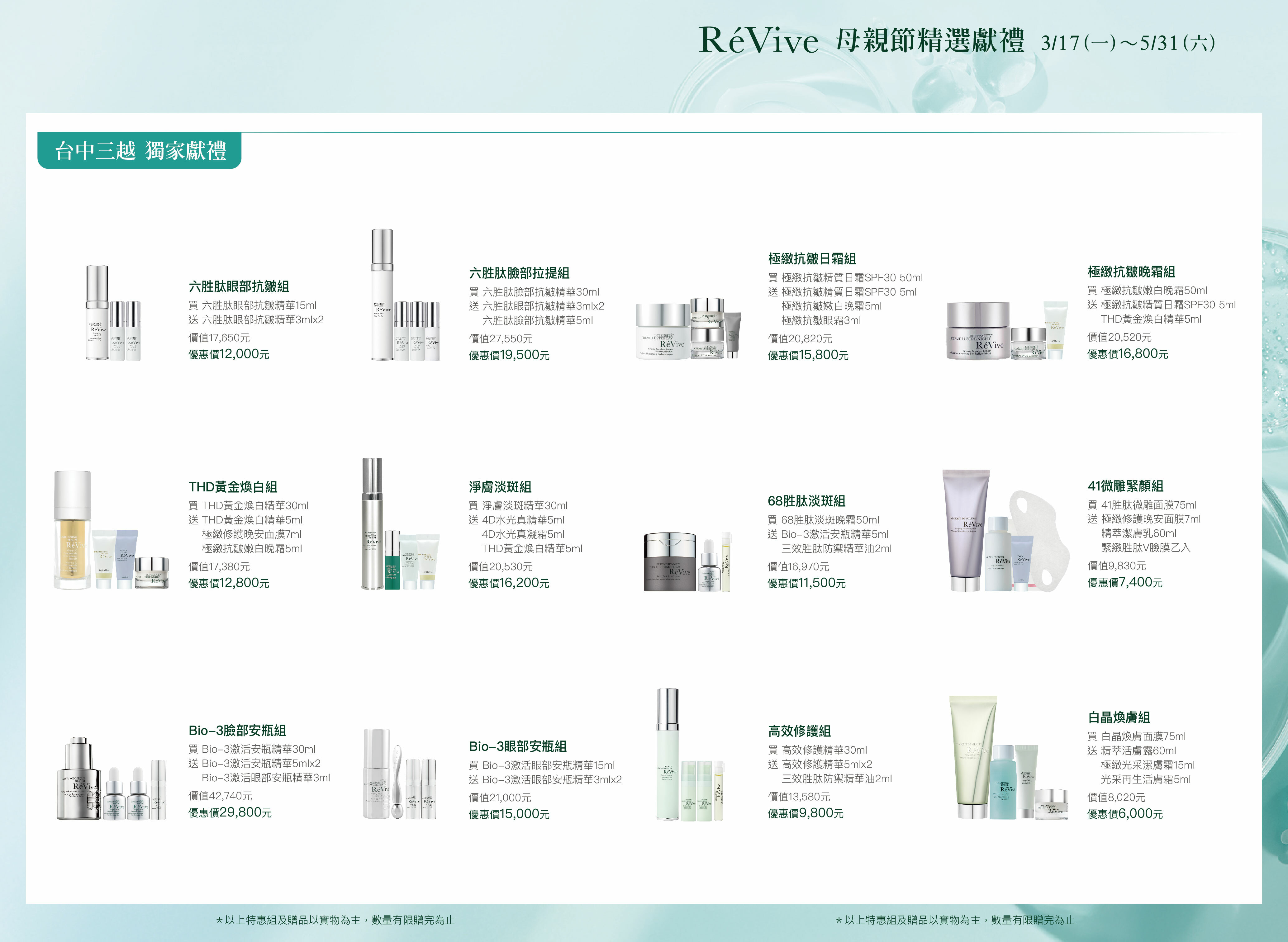Click the value 價值21,000元
The image size is (1288, 942).
500,798
